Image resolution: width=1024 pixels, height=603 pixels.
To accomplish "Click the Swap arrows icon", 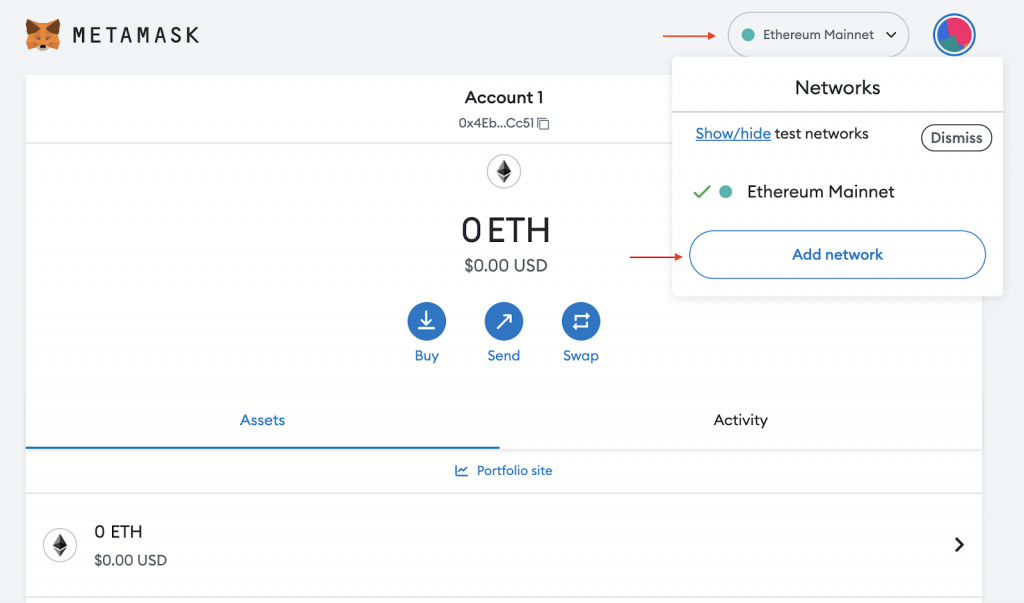I will pyautogui.click(x=581, y=321).
